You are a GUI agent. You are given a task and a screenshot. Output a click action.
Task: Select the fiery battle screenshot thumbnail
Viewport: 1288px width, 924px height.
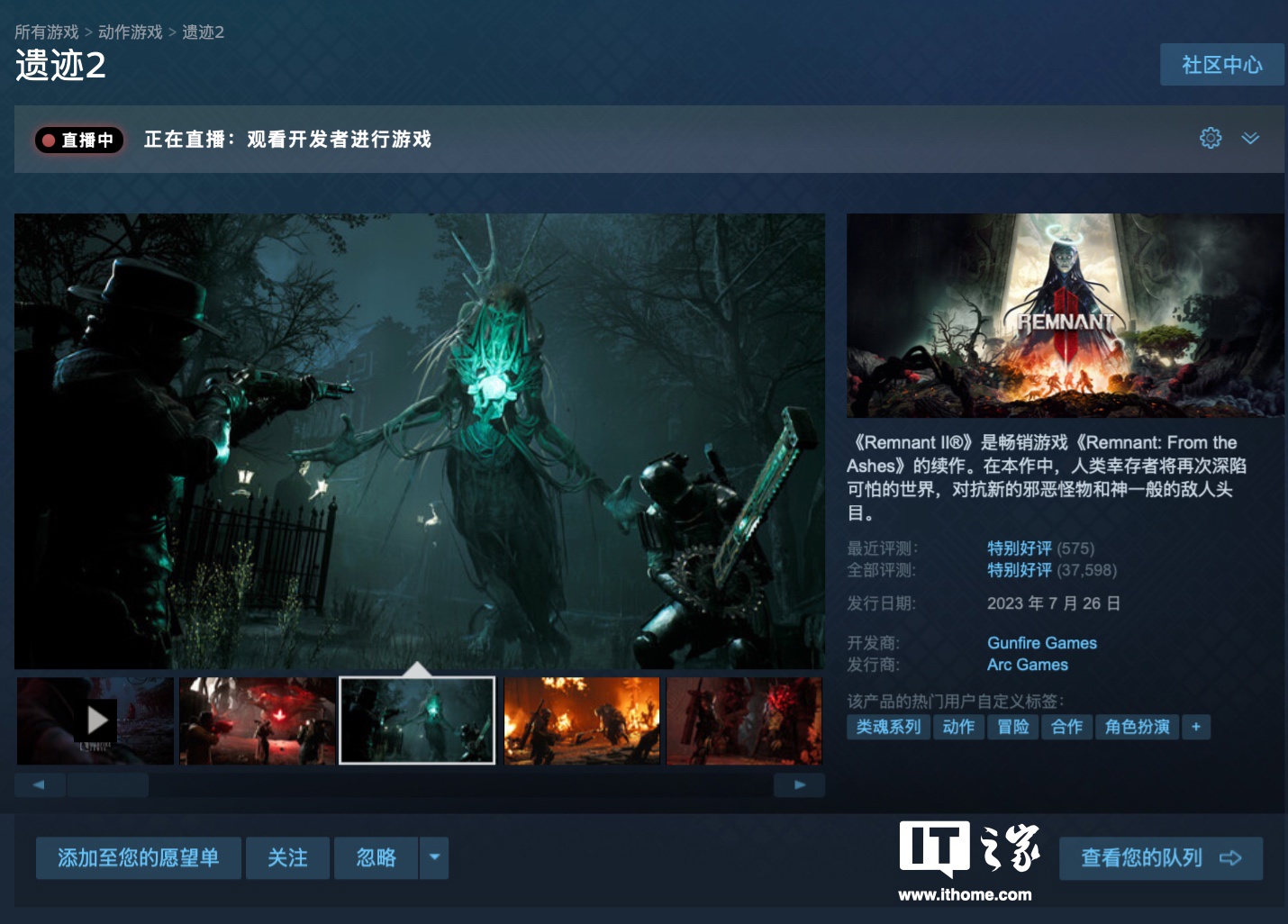tap(582, 720)
